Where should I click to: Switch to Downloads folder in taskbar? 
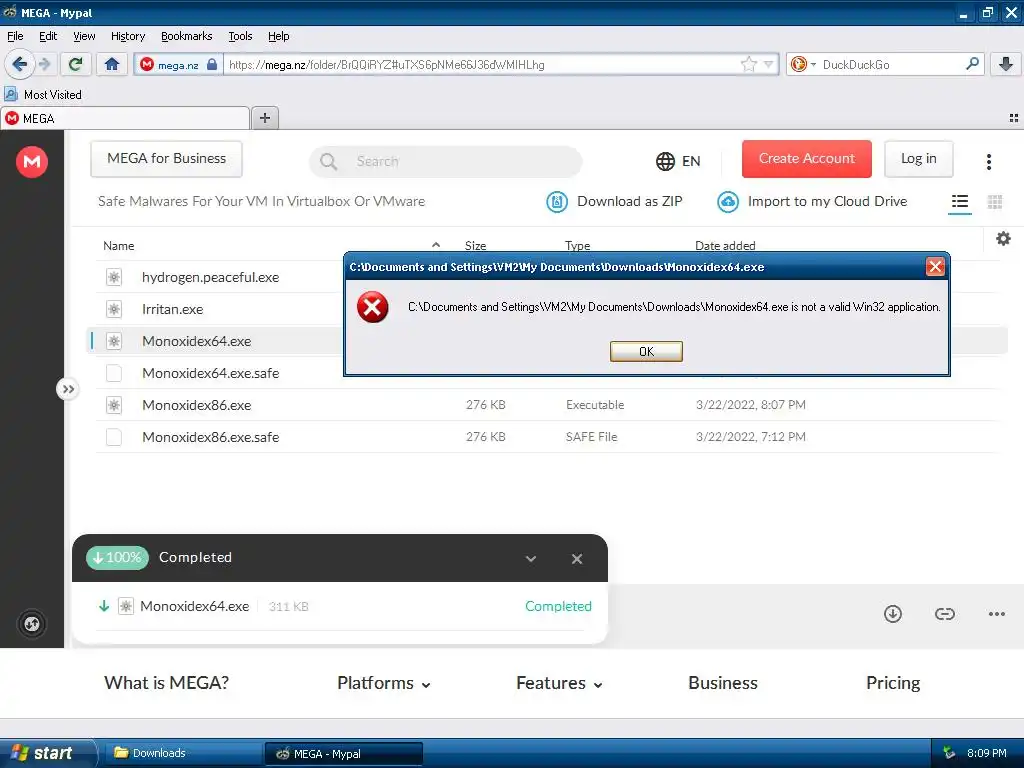pyautogui.click(x=183, y=753)
